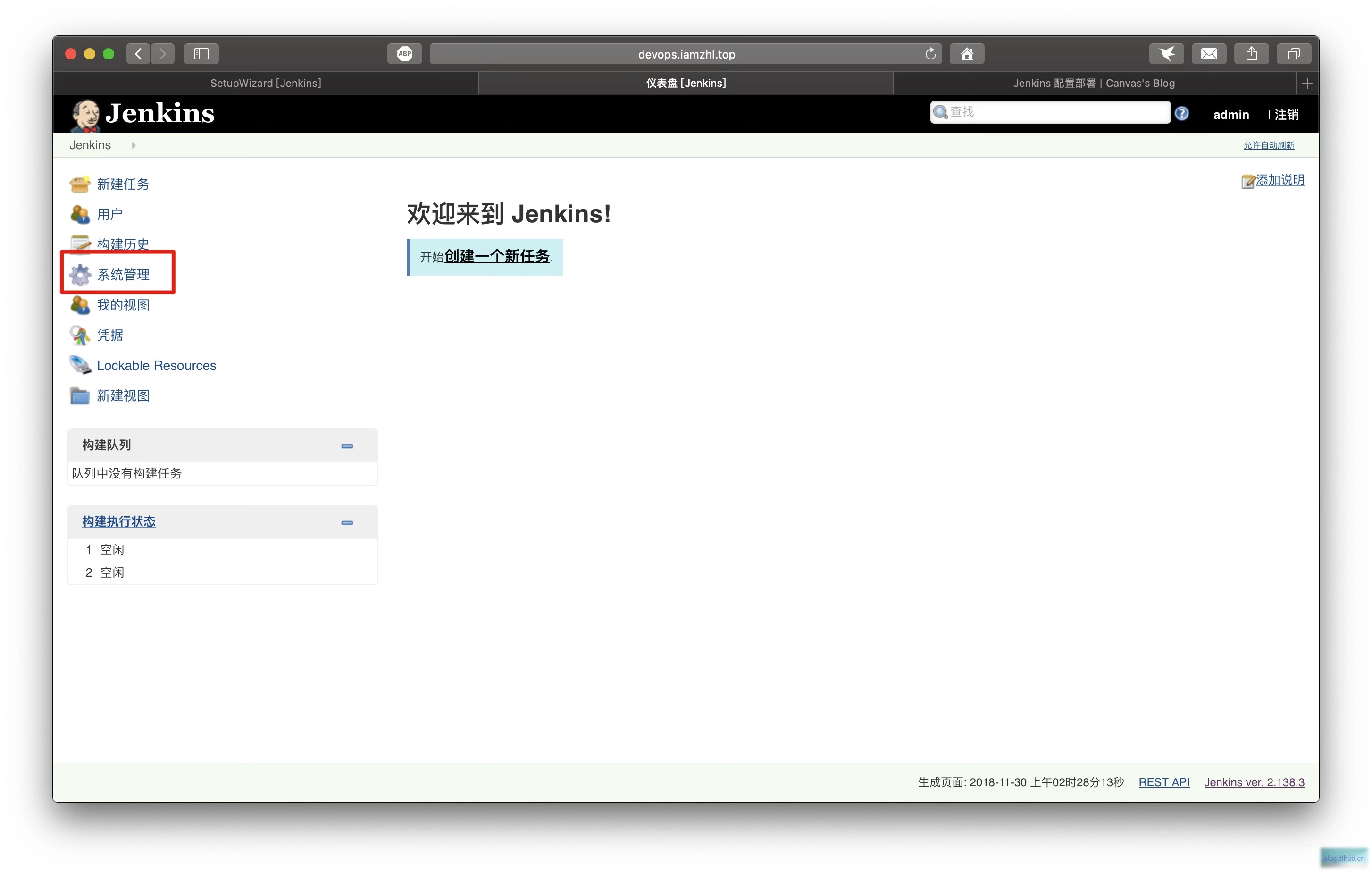The height and width of the screenshot is (872, 1372).
Task: Collapse the Build Executor Status (构建执行状态) panel
Action: [x=347, y=523]
